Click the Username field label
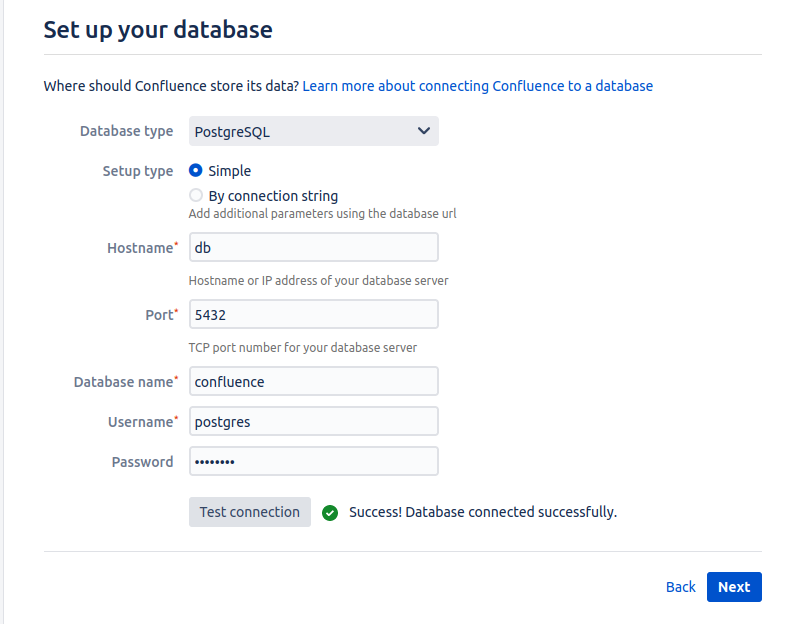The height and width of the screenshot is (624, 798). coord(142,422)
